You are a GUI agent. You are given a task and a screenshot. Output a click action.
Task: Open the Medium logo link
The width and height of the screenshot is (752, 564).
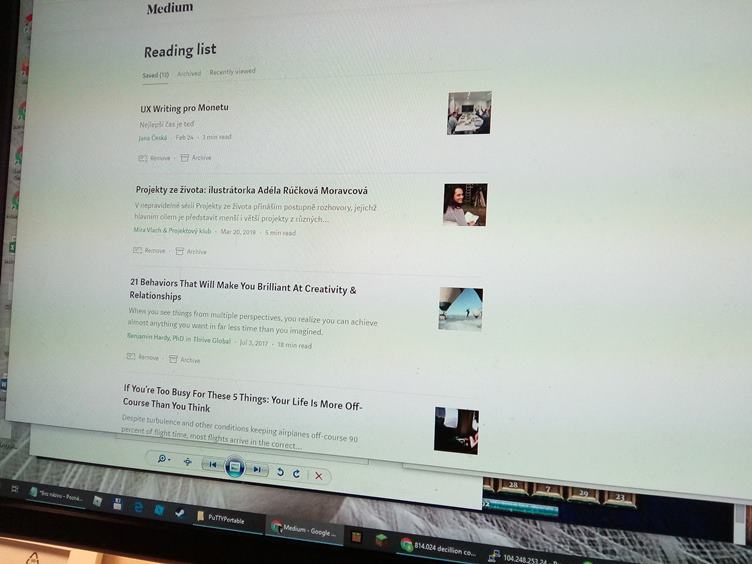(170, 8)
